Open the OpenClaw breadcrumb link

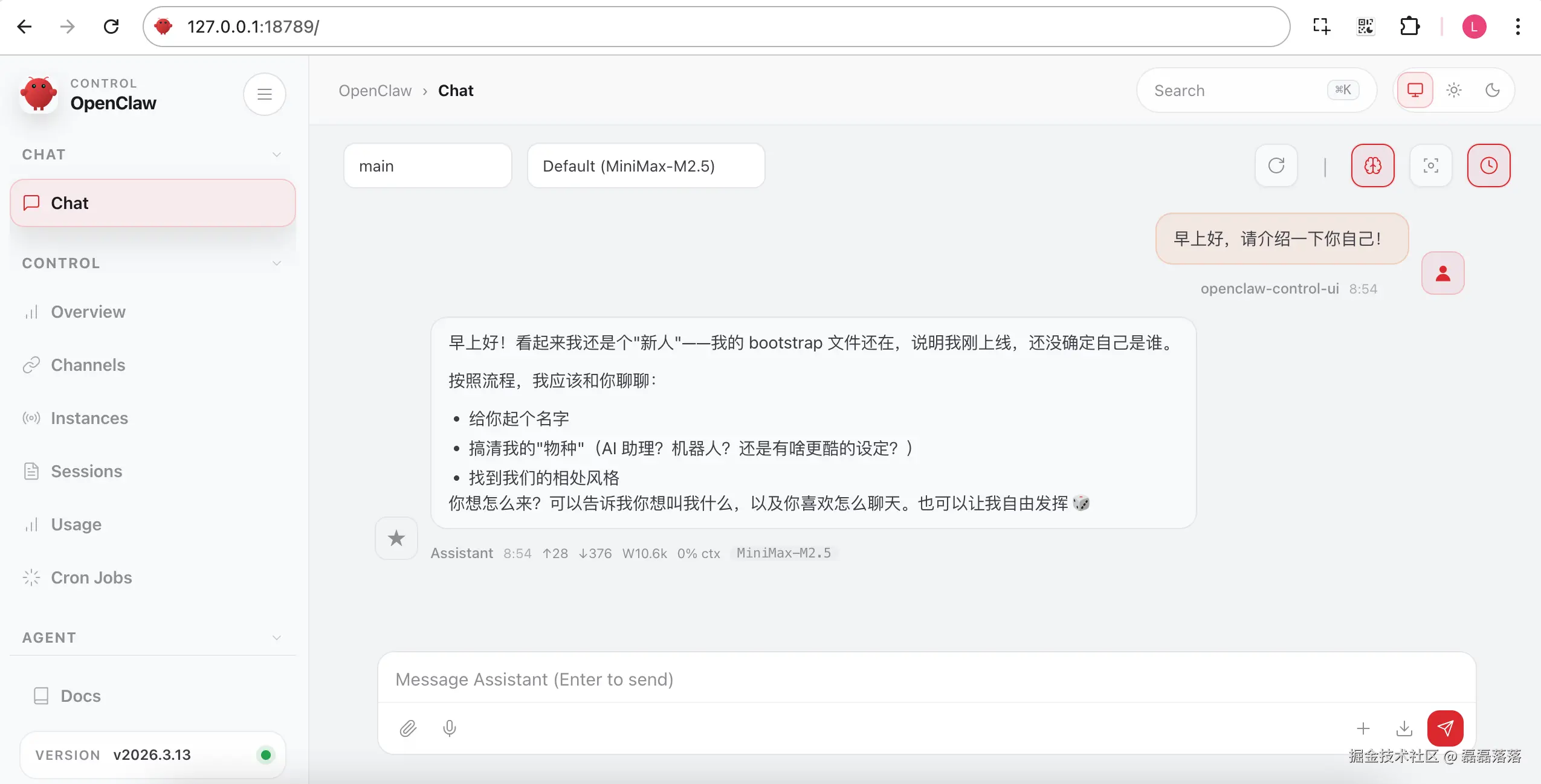375,90
